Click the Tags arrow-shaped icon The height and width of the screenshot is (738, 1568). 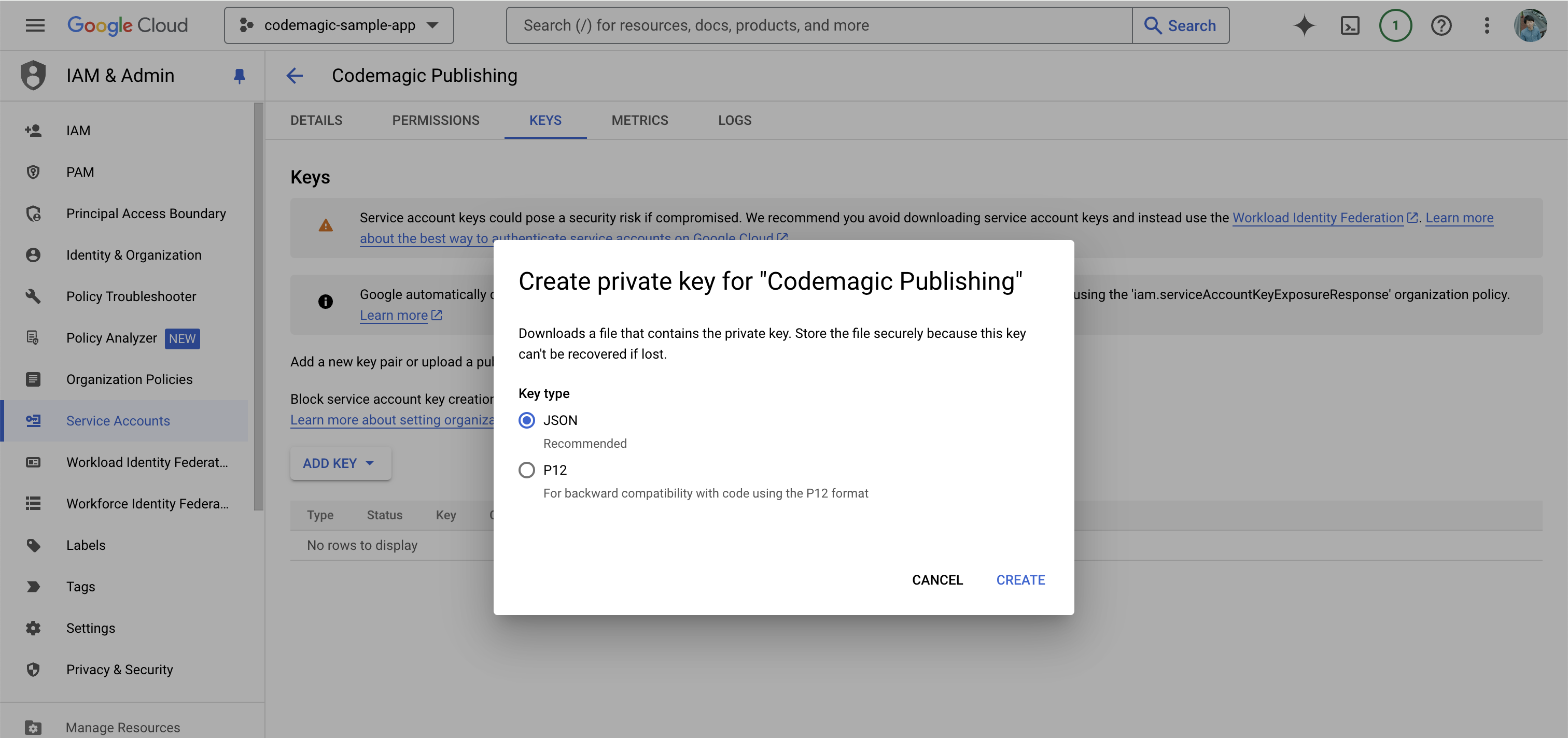[33, 587]
